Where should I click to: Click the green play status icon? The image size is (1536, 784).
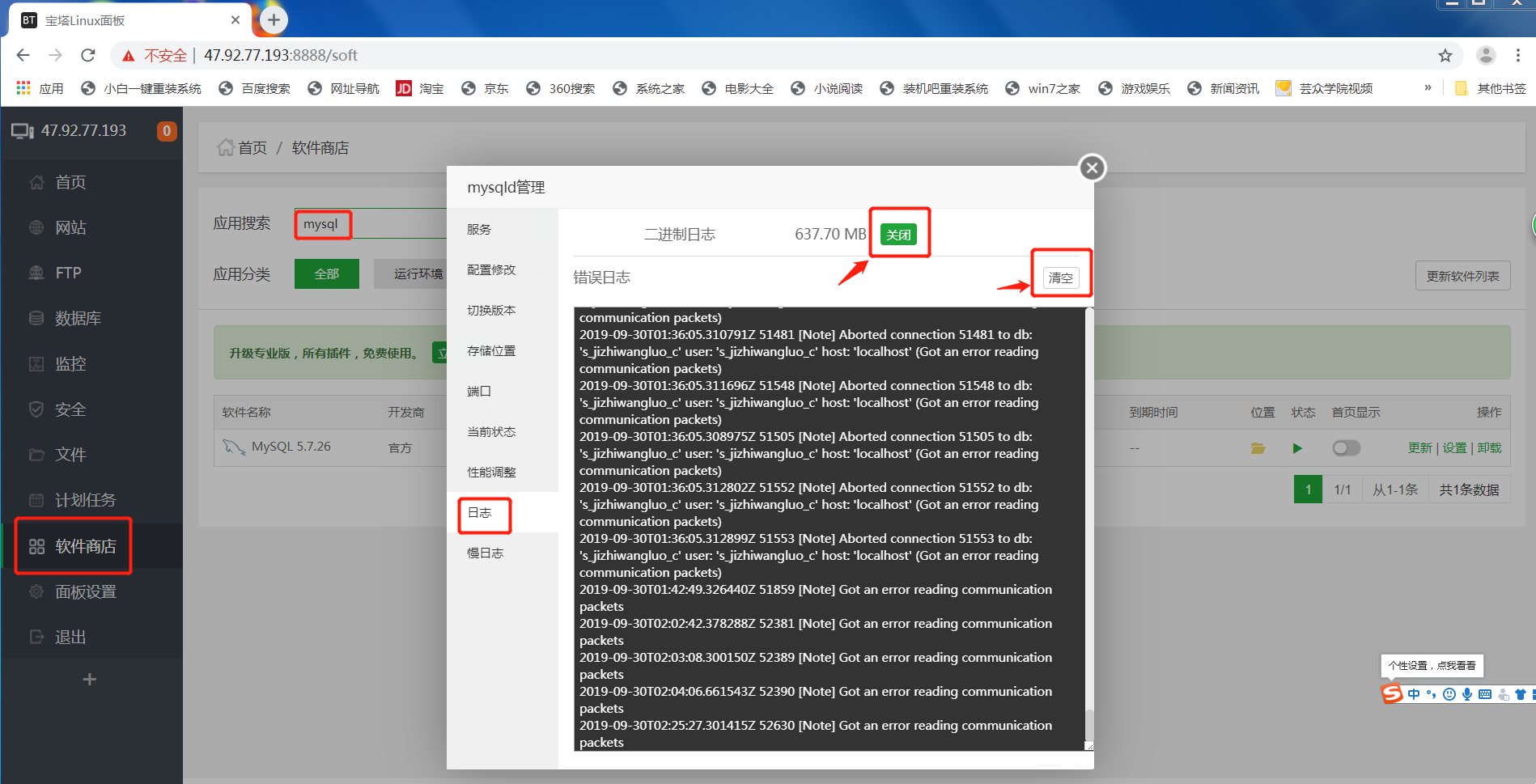[x=1297, y=448]
